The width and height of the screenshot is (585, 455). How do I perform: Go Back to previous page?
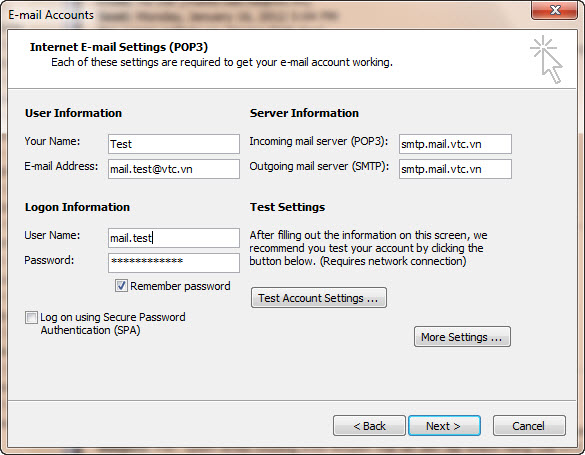(369, 426)
